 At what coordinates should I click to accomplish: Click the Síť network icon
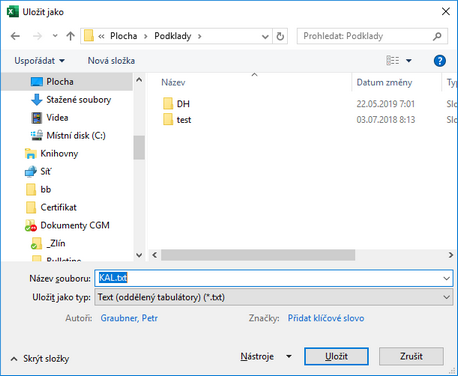(x=30, y=172)
